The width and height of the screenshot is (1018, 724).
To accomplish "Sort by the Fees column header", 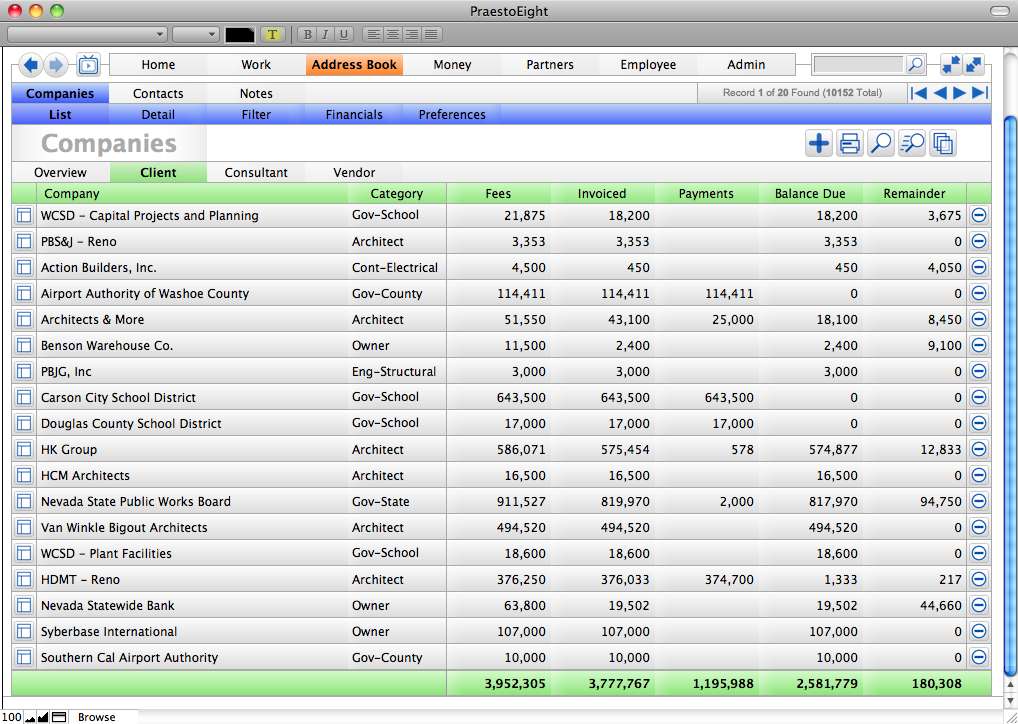I will coord(498,193).
